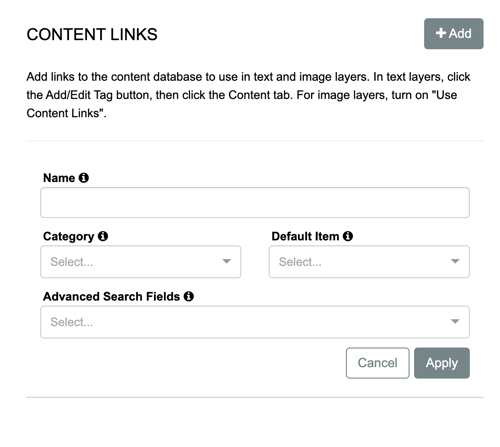Click the Add button
500x447 pixels.
click(454, 34)
